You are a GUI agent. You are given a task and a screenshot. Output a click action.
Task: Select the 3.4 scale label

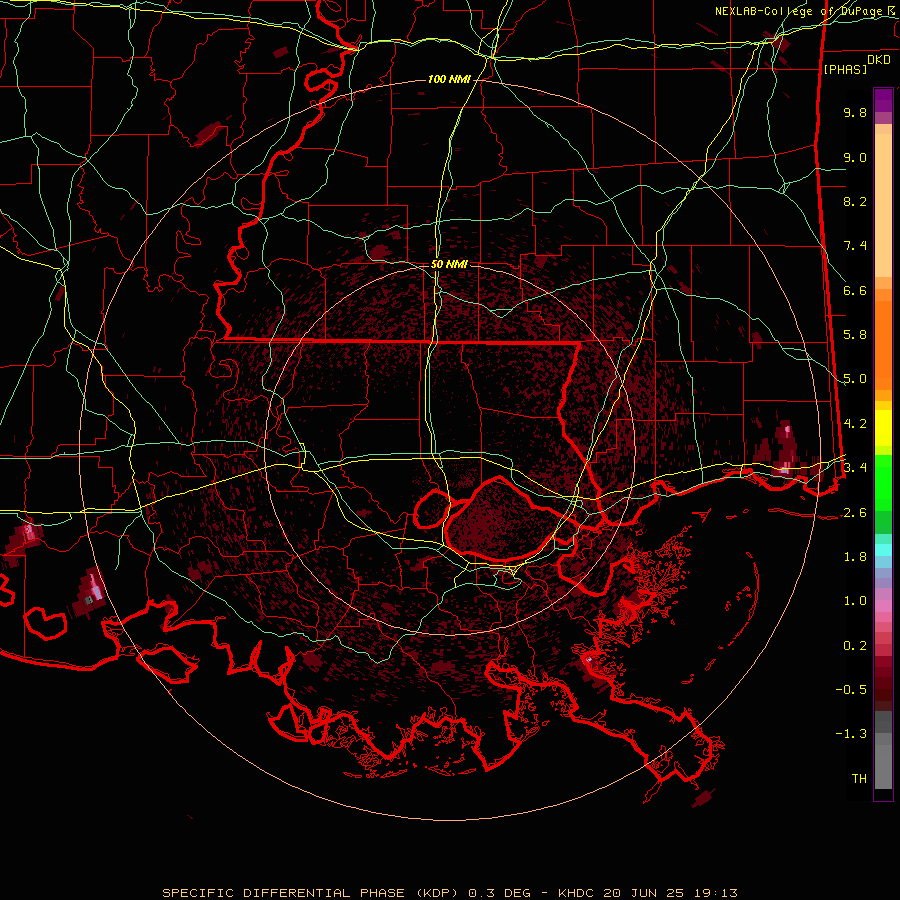pyautogui.click(x=855, y=468)
